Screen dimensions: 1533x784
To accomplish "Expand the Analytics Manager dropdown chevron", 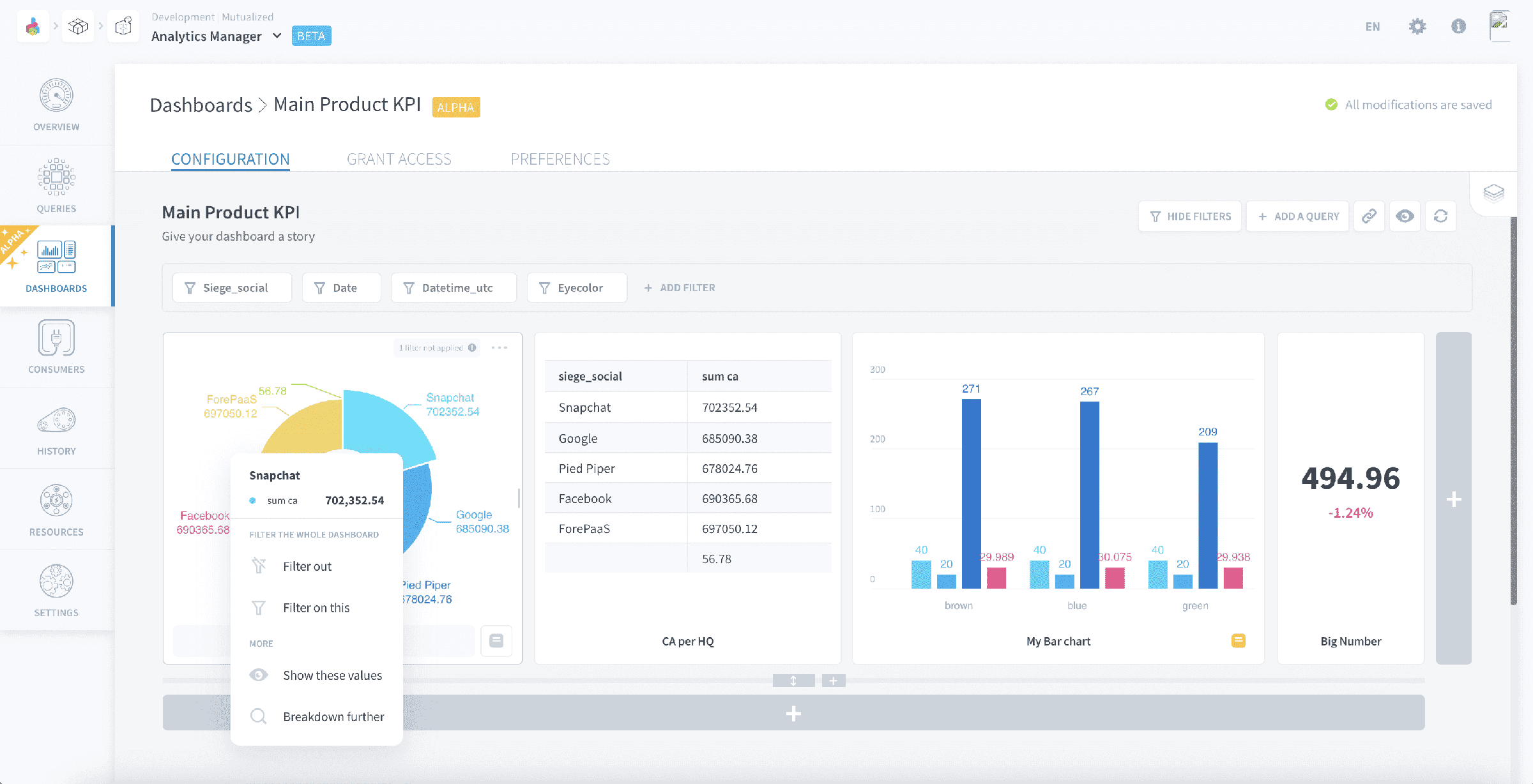I will [277, 36].
